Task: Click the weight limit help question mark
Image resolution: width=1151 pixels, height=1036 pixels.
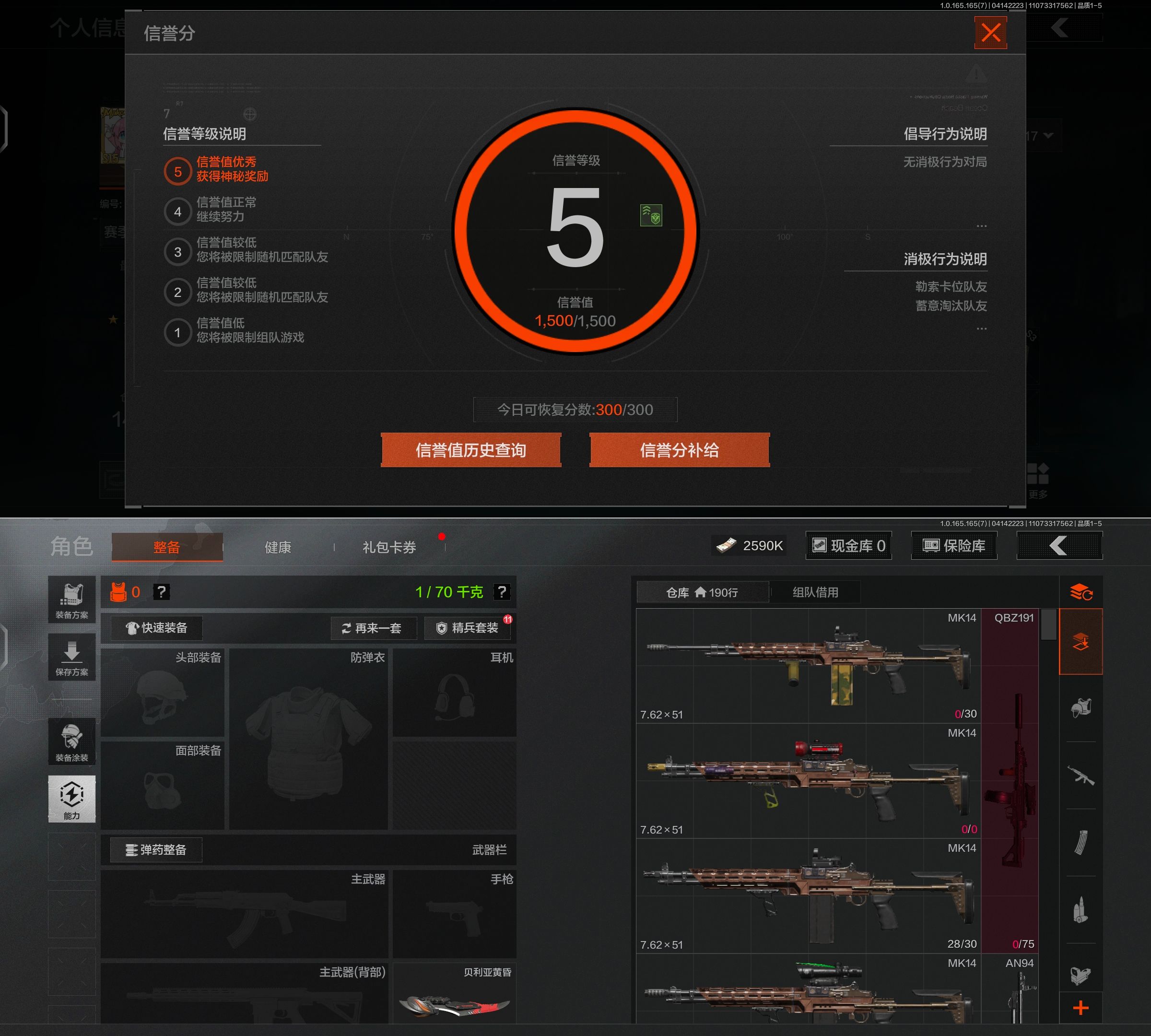Action: pos(502,592)
